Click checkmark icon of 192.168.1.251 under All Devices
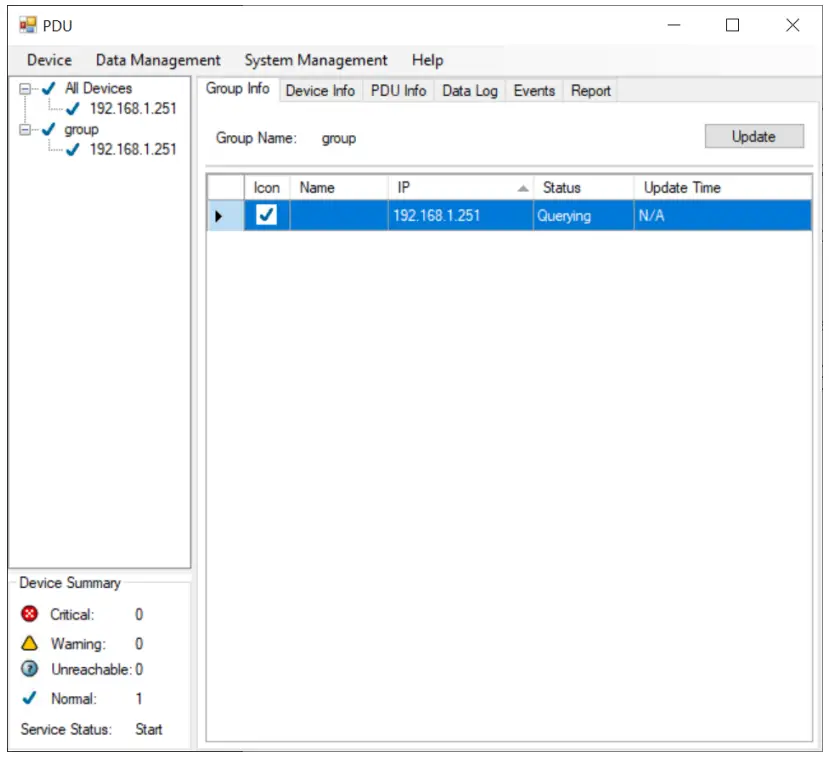The image size is (829, 764). (73, 108)
